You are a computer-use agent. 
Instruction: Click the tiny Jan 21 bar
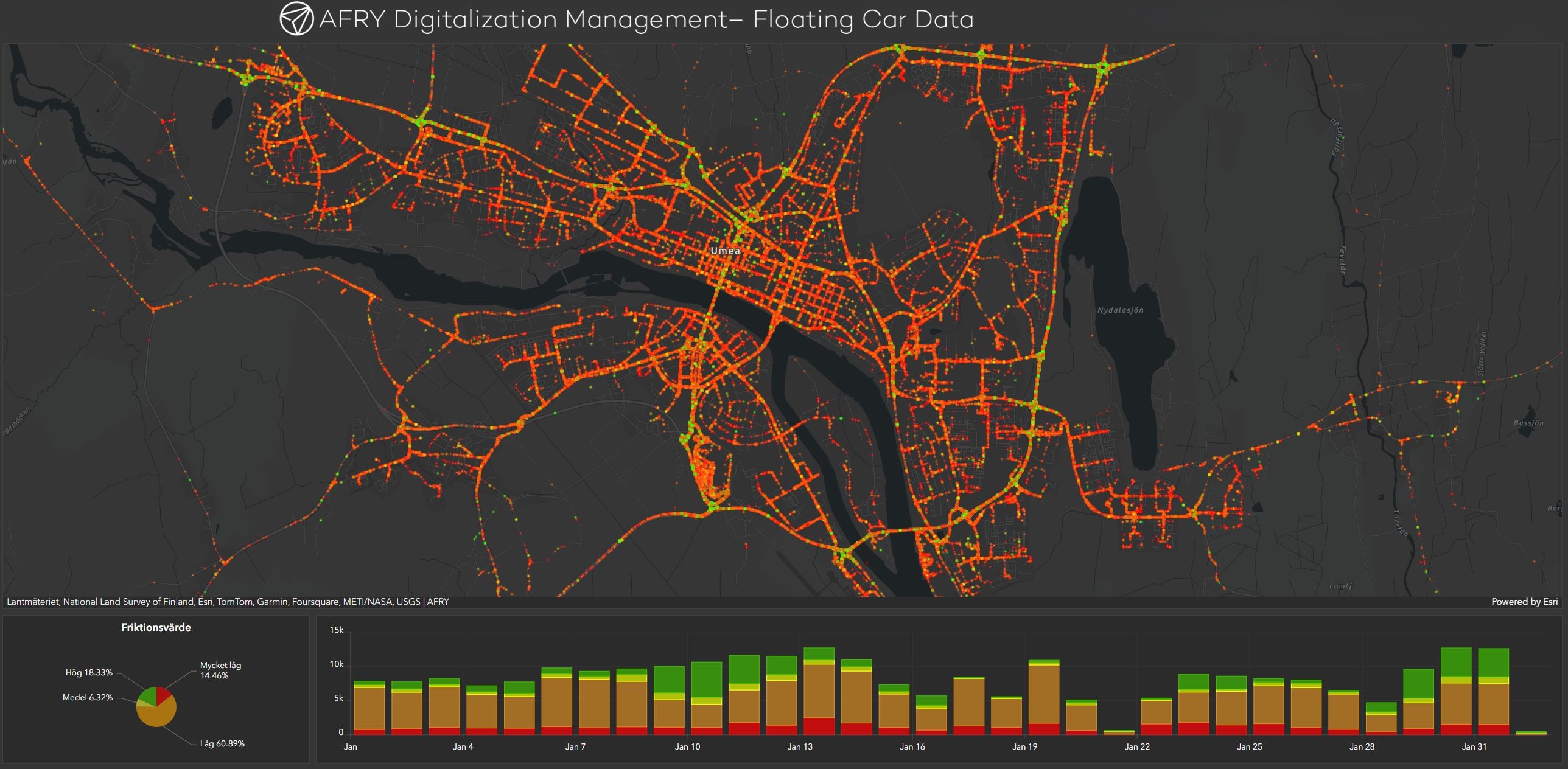tap(1119, 732)
